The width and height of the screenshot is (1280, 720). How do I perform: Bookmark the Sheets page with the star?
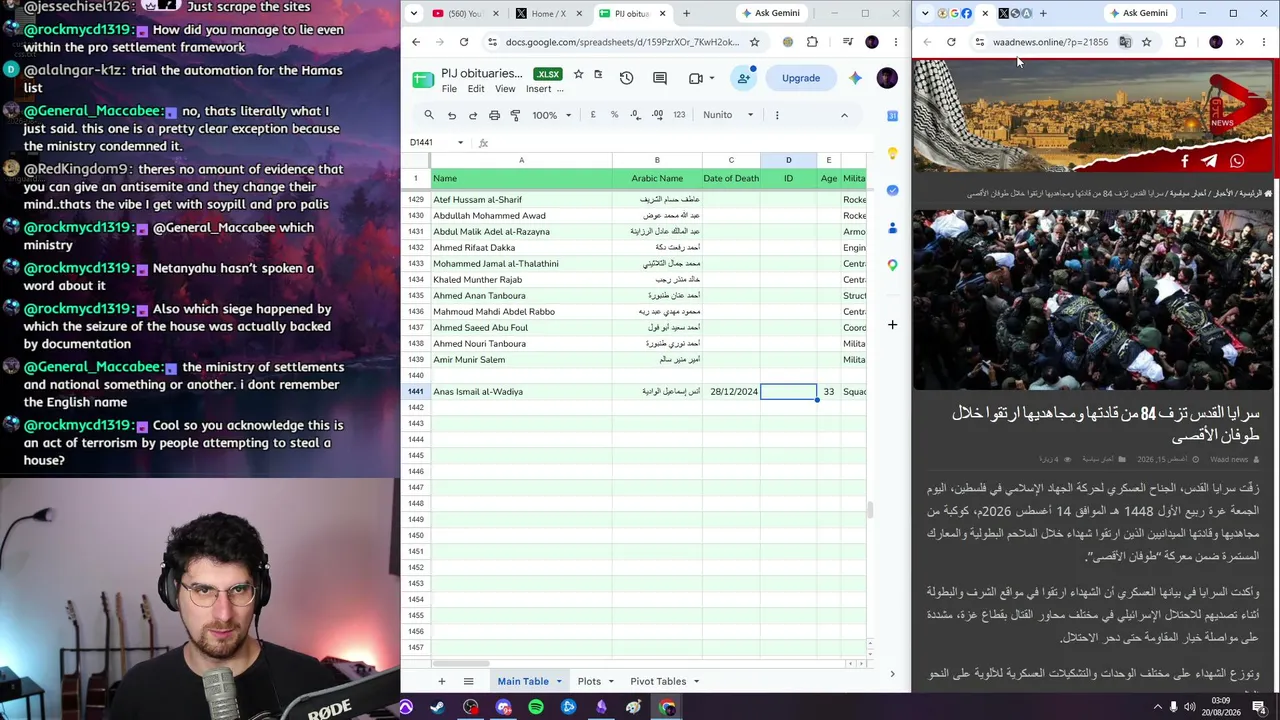coord(754,42)
